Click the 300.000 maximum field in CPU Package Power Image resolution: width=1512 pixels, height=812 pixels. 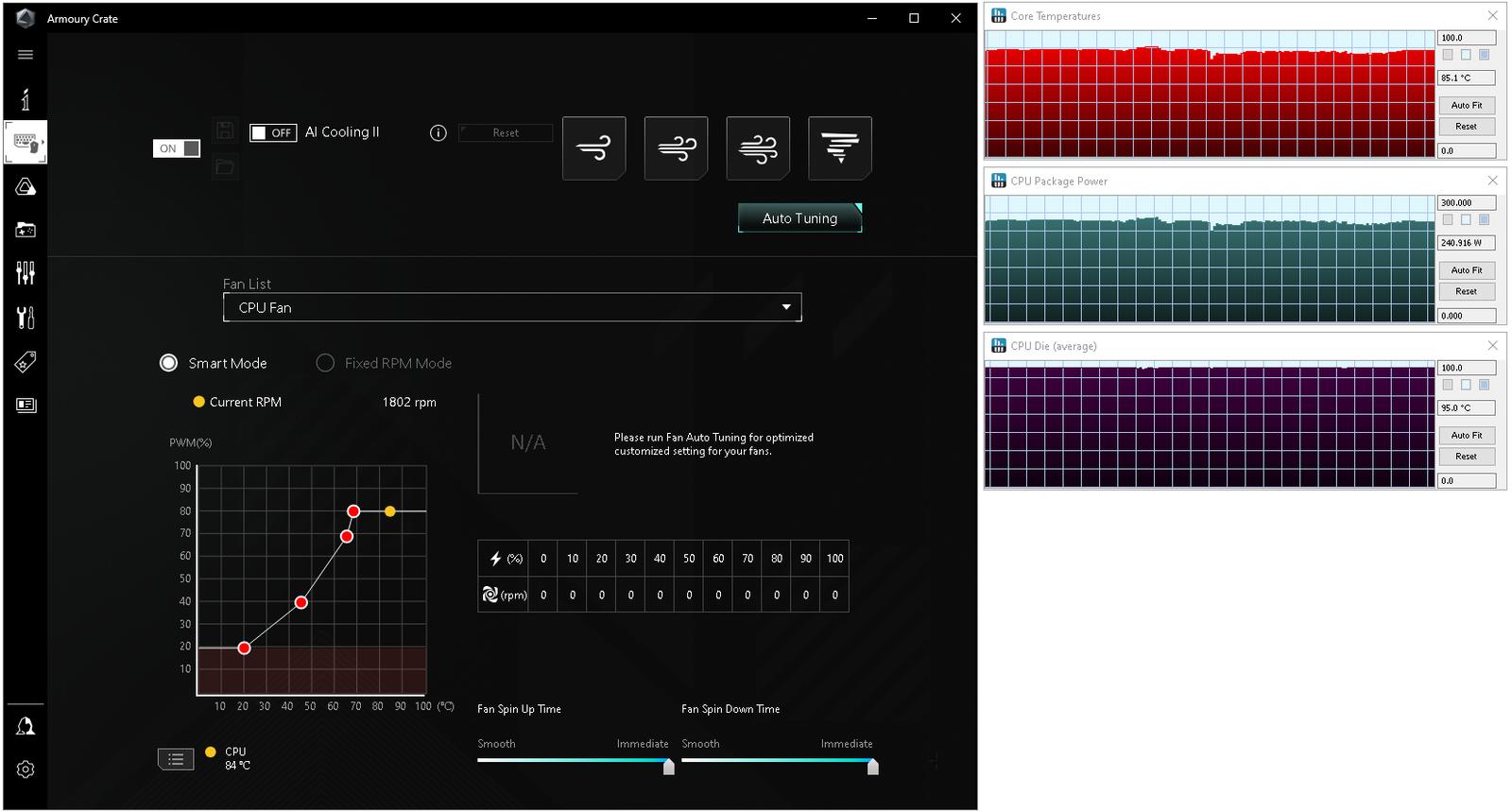pos(1467,202)
